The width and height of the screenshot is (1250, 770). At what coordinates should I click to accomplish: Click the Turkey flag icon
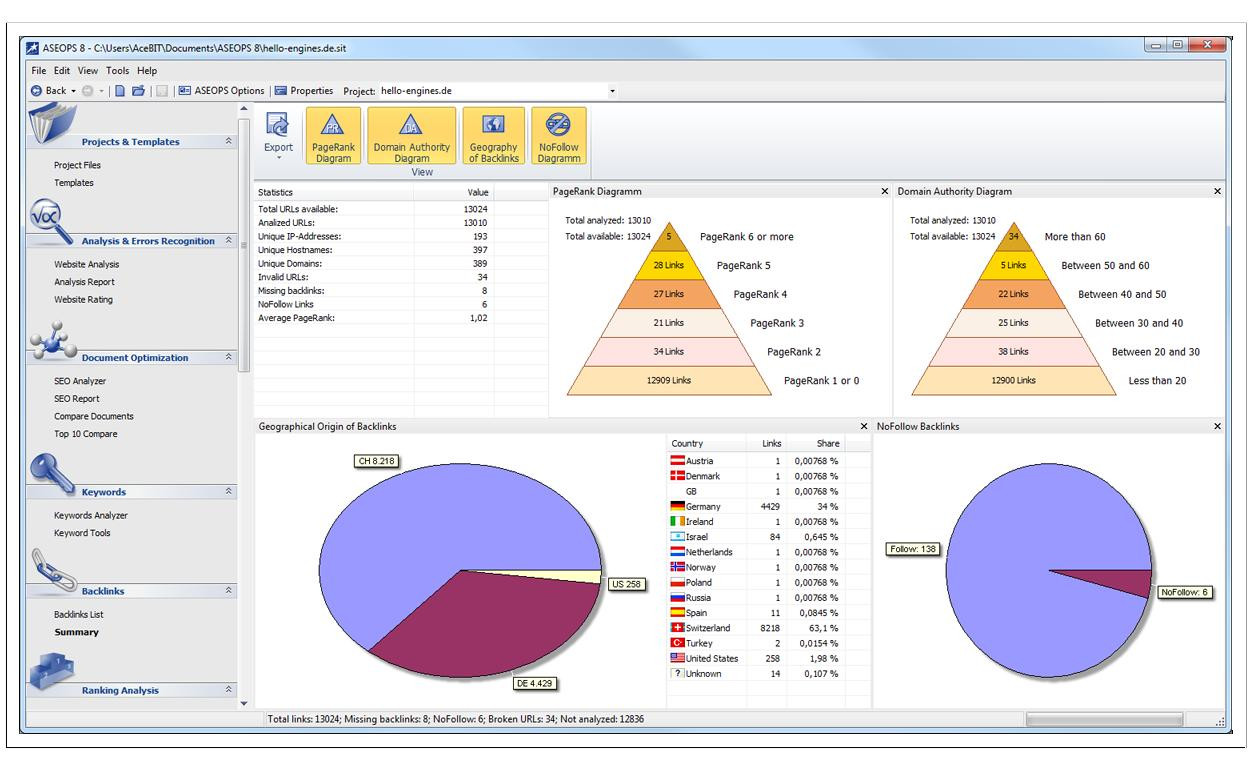coord(677,643)
